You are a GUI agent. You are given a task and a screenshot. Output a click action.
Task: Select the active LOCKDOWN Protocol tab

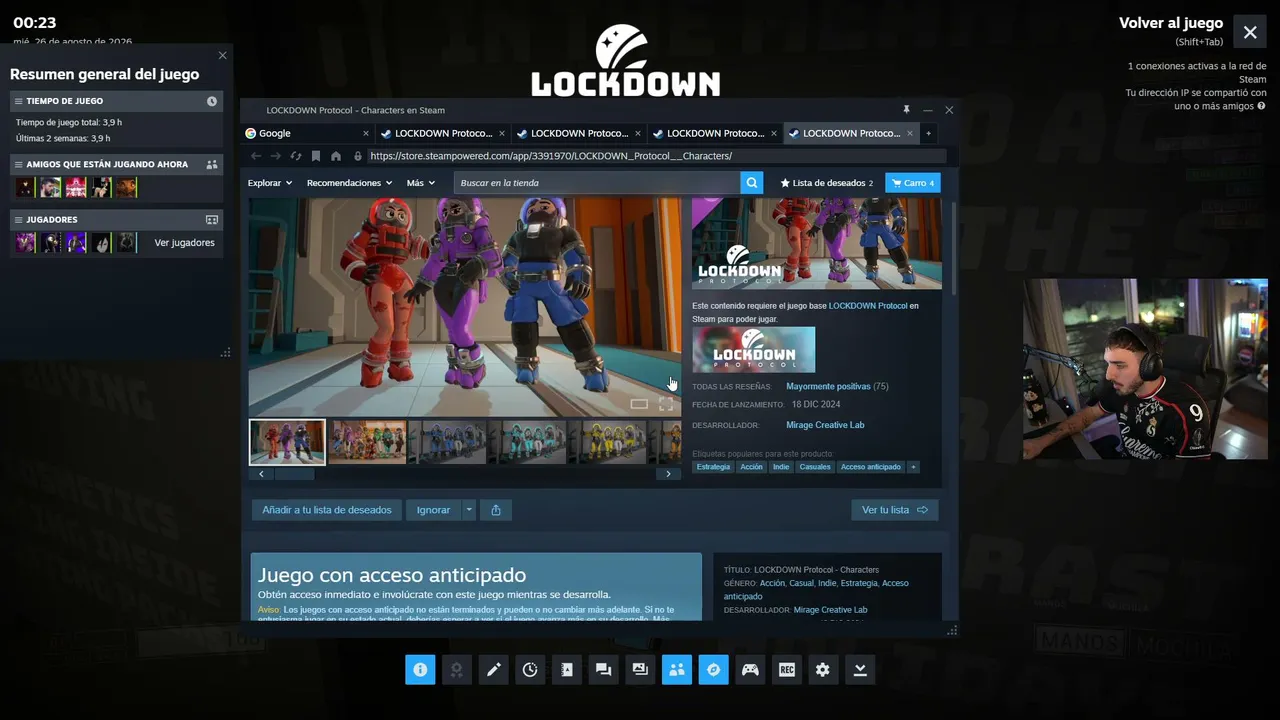tap(851, 133)
